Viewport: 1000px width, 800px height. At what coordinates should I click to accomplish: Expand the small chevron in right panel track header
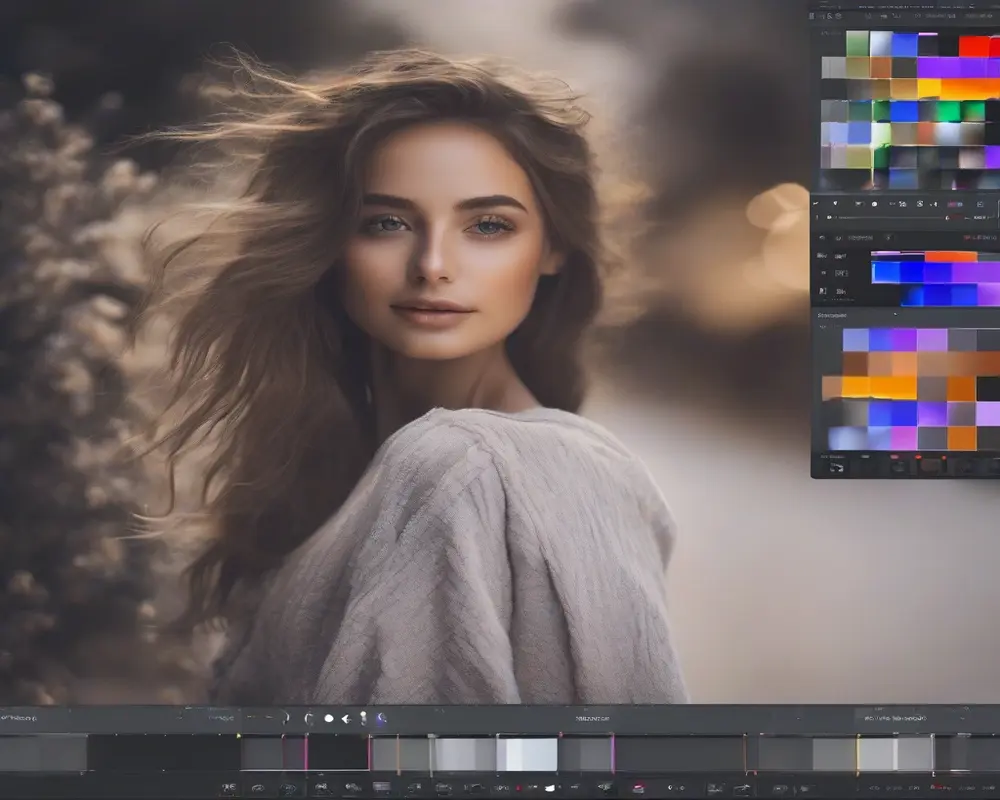tap(888, 238)
